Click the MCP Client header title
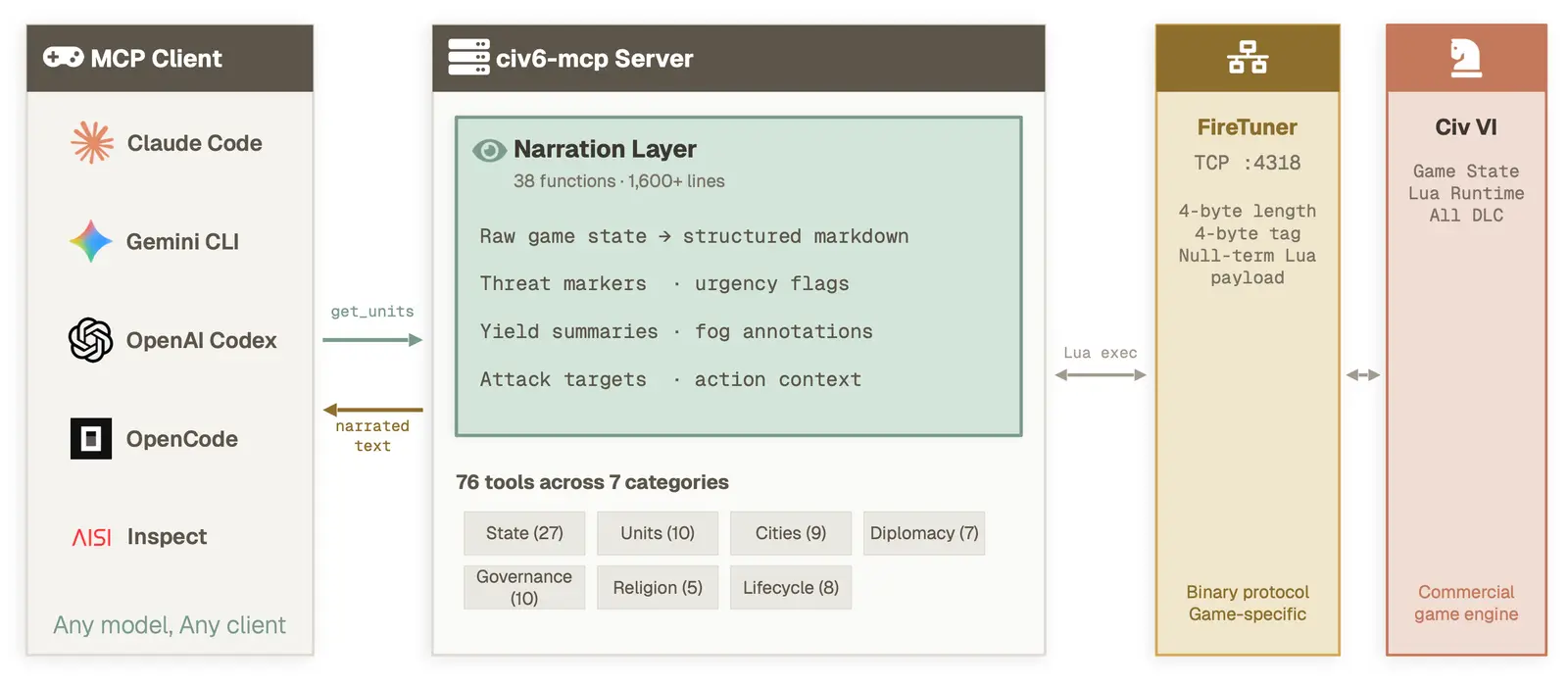1568x685 pixels. (157, 59)
